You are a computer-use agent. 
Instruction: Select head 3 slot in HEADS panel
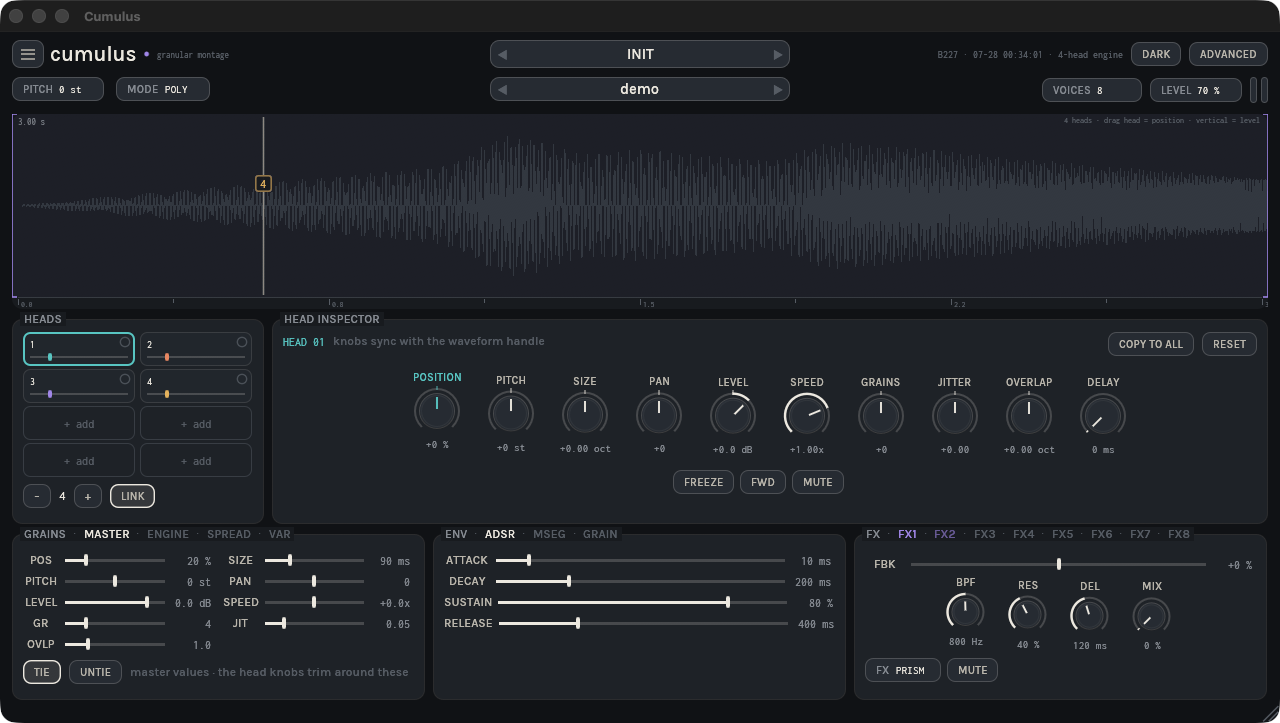(x=79, y=387)
